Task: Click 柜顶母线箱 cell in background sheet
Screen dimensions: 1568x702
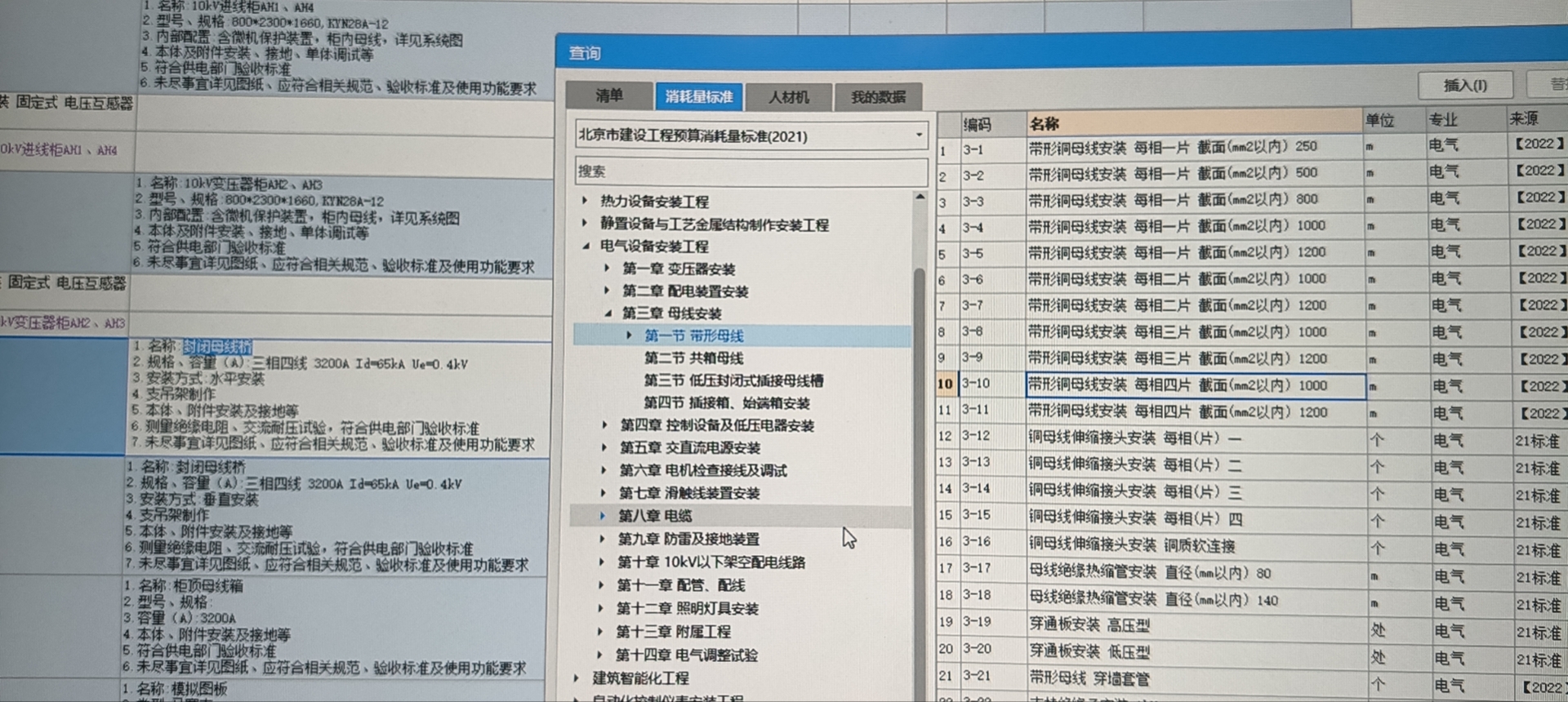Action: pyautogui.click(x=208, y=585)
